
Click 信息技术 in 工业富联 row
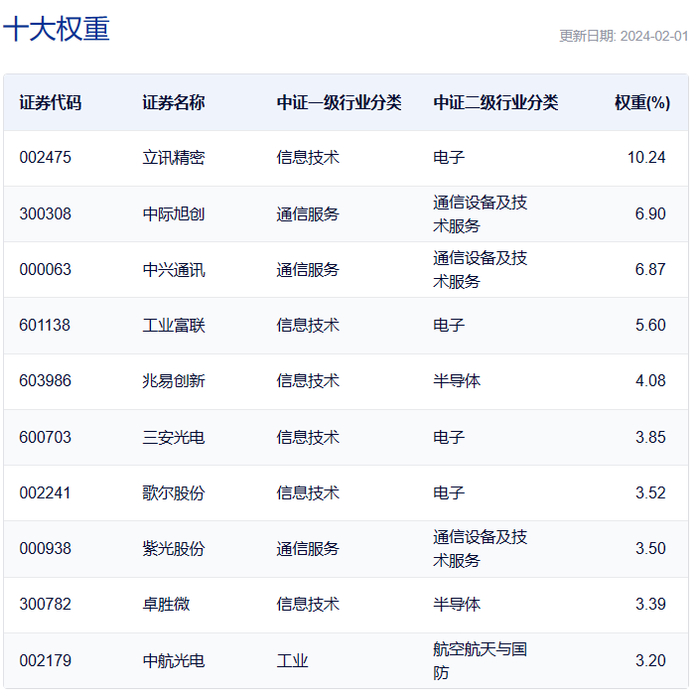pos(308,326)
